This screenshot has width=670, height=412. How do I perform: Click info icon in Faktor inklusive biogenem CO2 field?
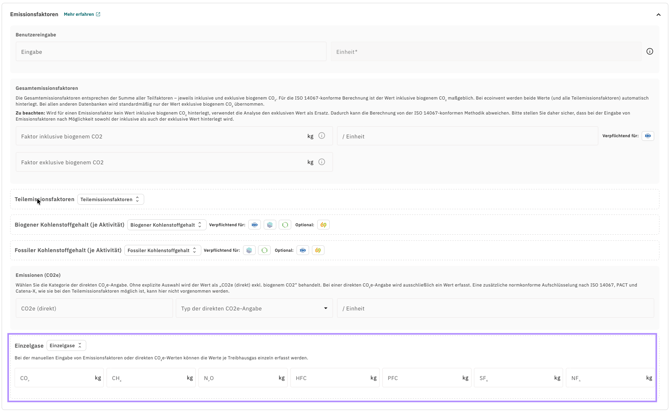coord(322,136)
